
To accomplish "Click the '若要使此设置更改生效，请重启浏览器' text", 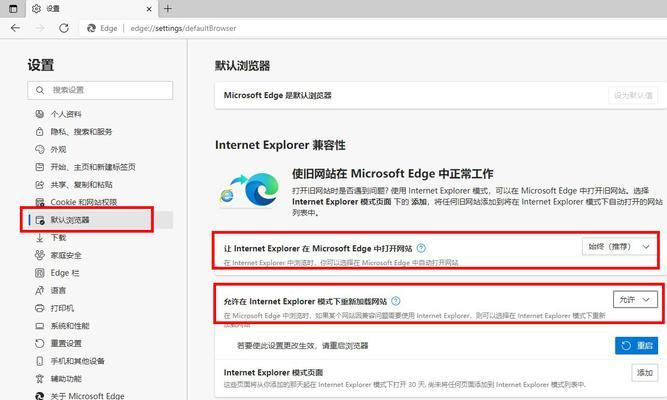I will coord(302,346).
